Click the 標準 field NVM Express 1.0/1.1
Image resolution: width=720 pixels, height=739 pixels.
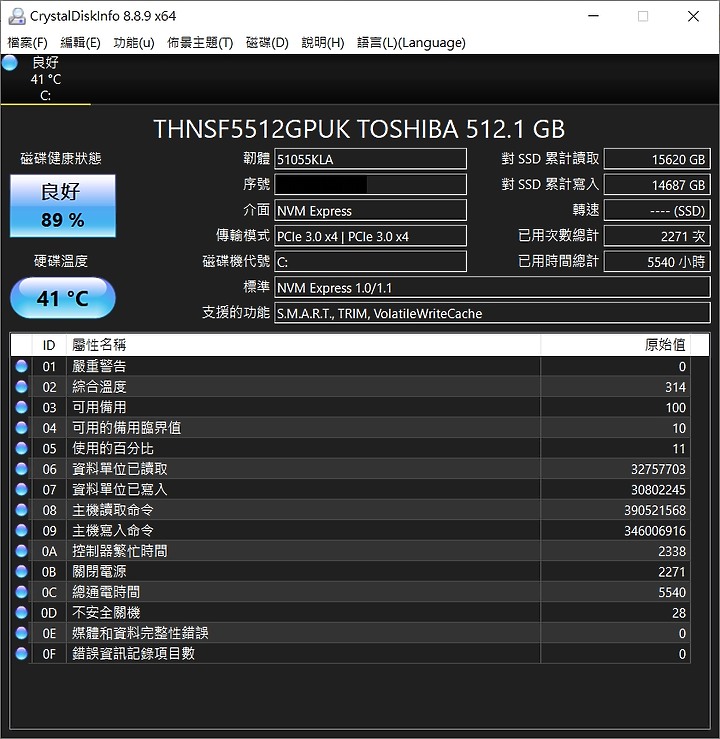point(492,287)
